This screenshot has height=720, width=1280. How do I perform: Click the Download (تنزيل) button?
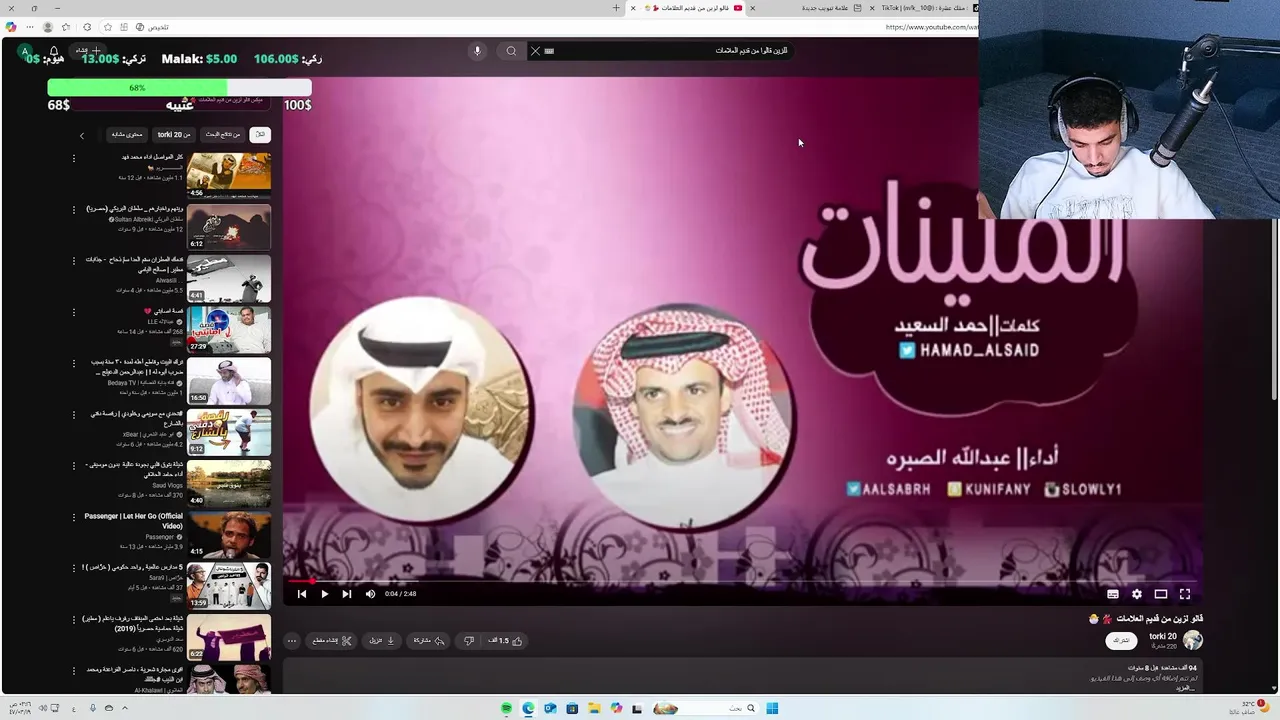click(x=381, y=641)
